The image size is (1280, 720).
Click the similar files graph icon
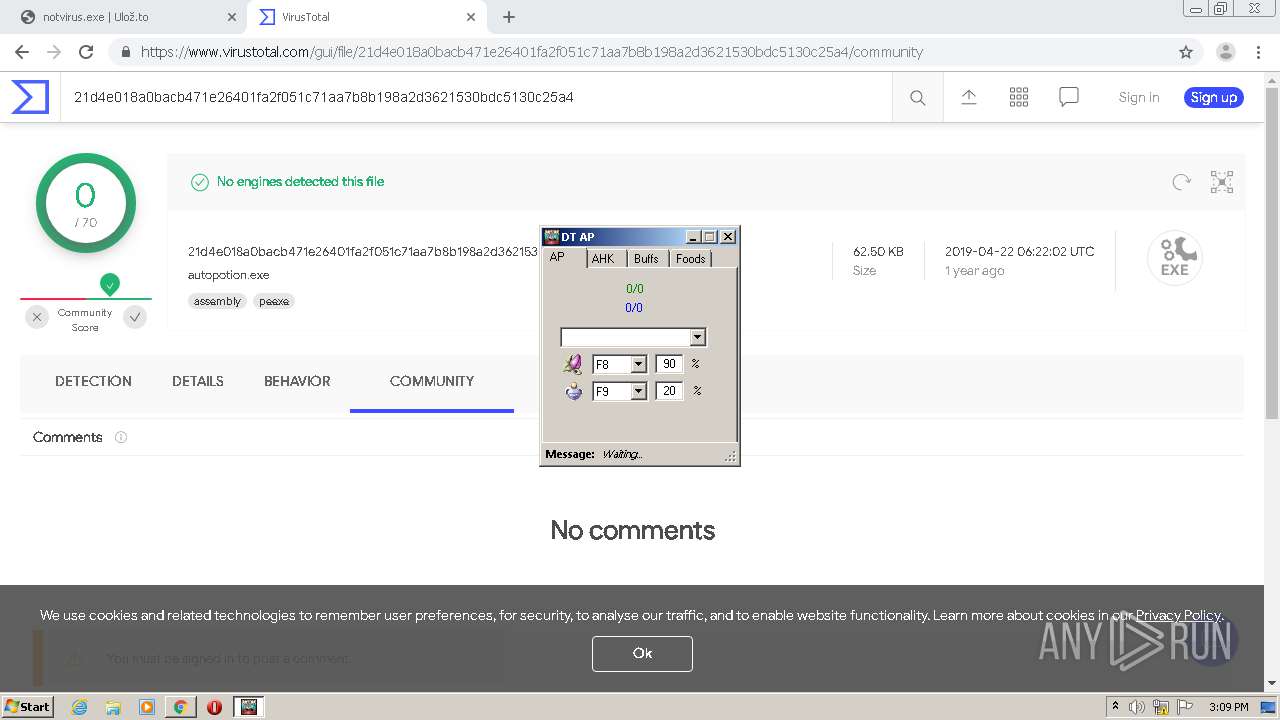tap(1222, 181)
